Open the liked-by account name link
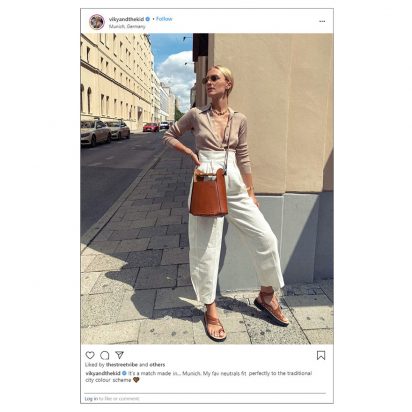This screenshot has height=412, width=412. [121, 365]
